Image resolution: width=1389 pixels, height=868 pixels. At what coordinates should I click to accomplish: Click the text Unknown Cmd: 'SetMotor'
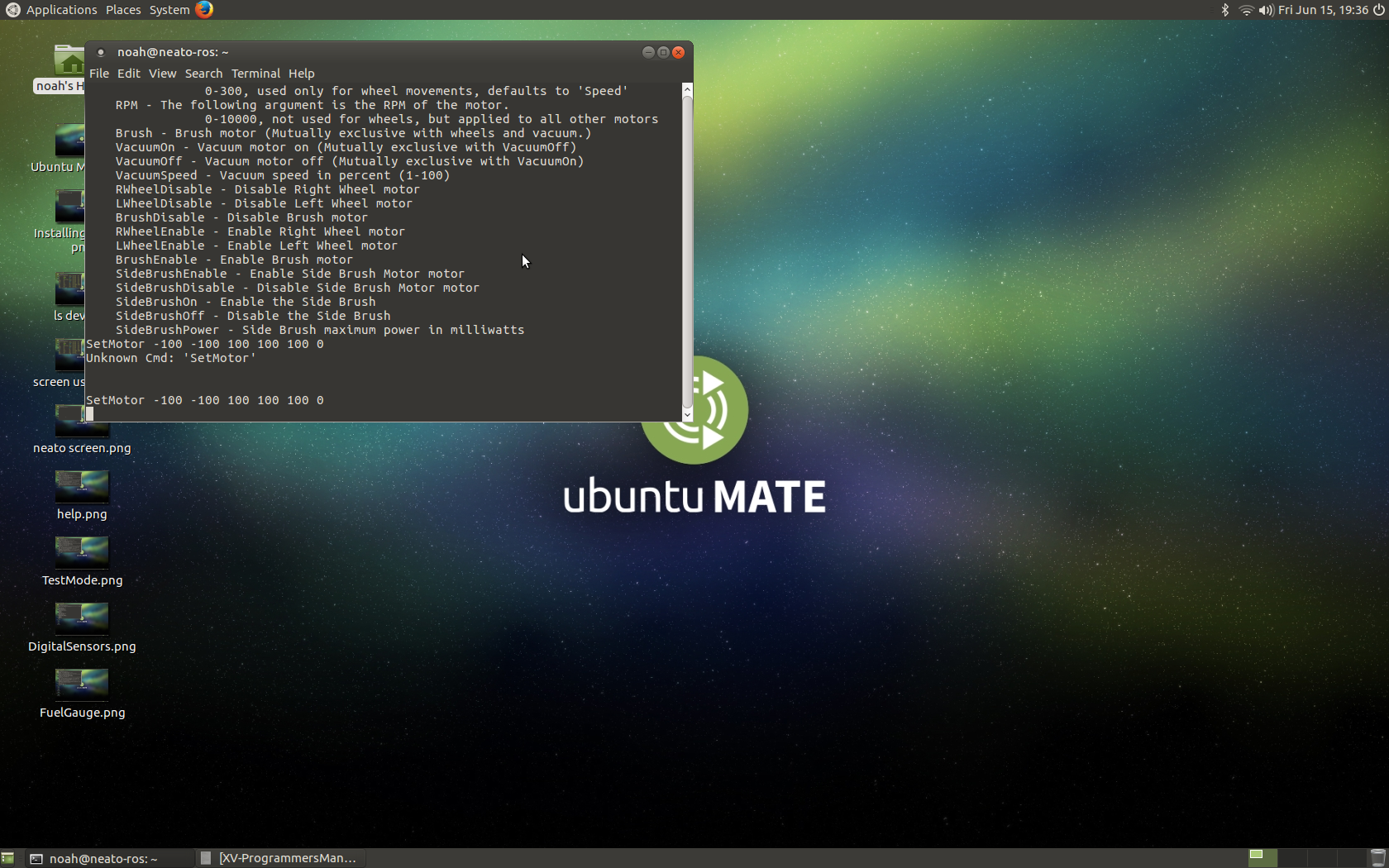(171, 358)
